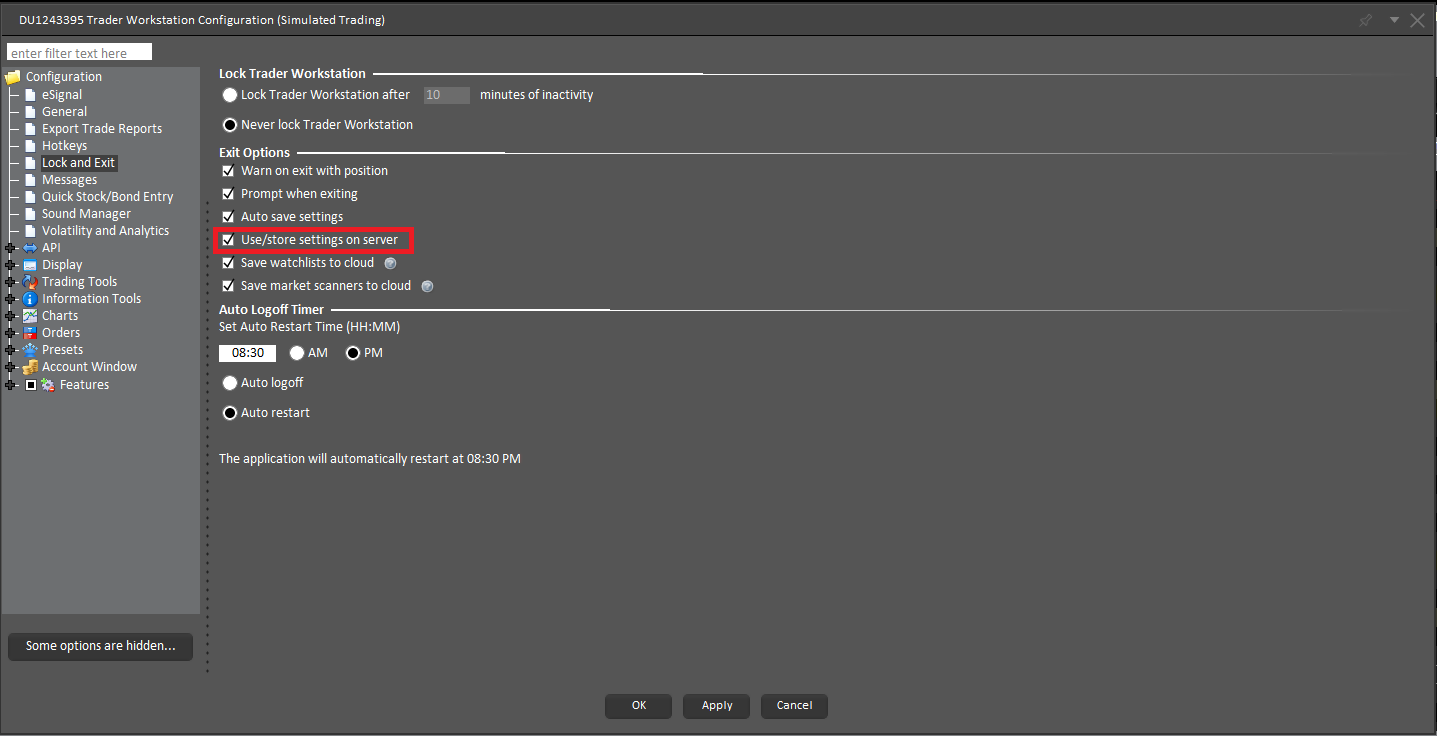Screen dimensions: 1437x736
Task: Select AM for restart time
Action: pyautogui.click(x=297, y=353)
